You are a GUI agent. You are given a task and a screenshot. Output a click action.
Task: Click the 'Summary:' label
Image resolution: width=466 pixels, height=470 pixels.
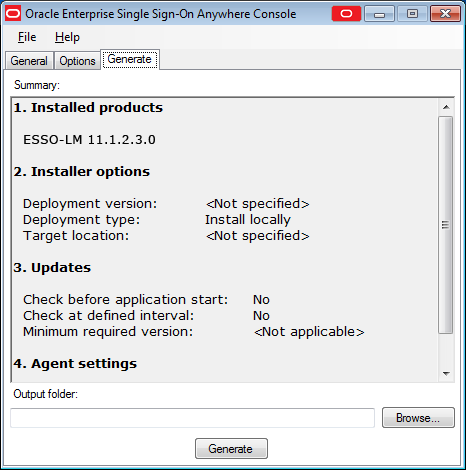(37, 85)
